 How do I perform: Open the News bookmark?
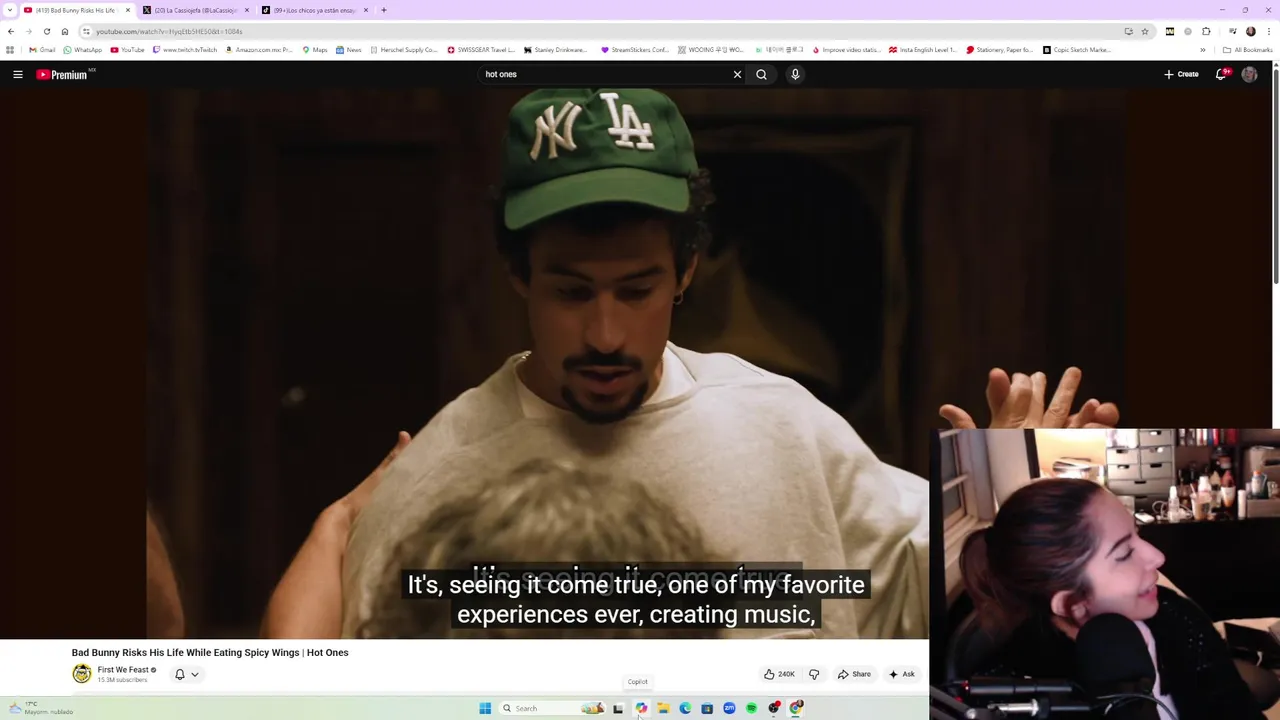tap(349, 50)
